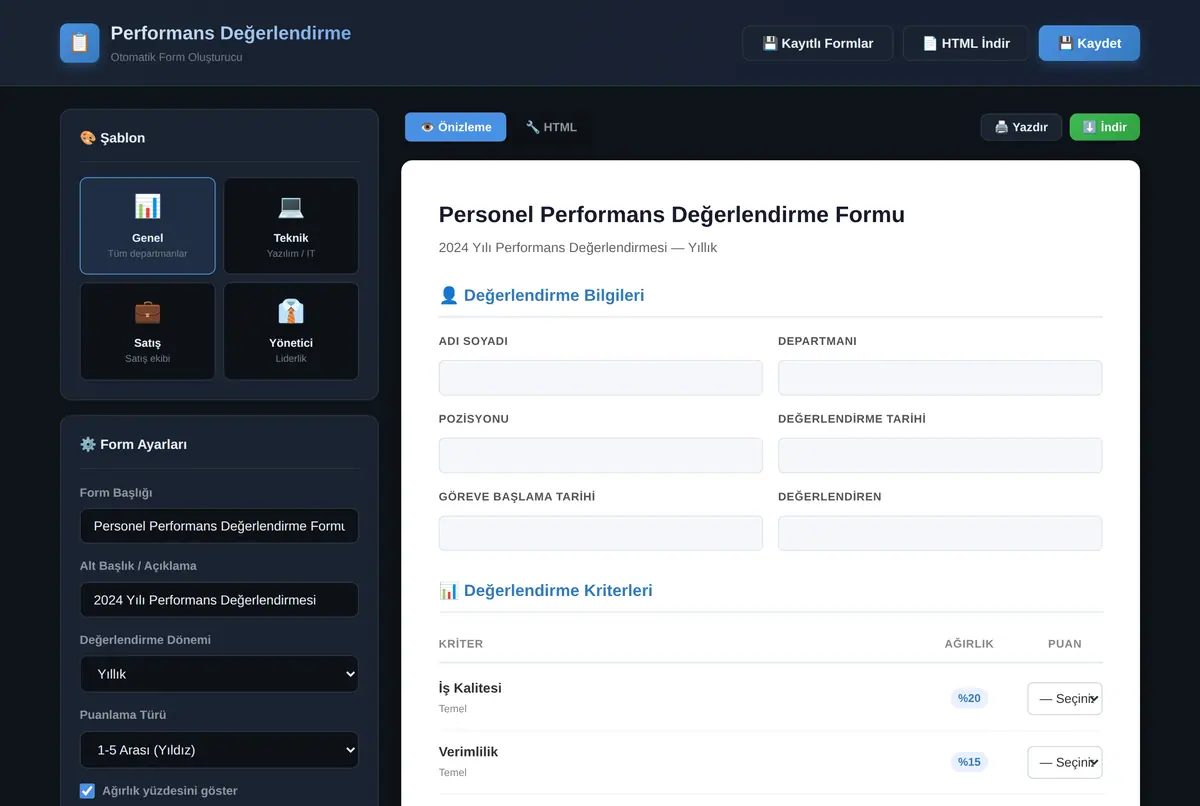The image size is (1200, 806).
Task: Toggle Ağırlık yüzdesini göster checkbox
Action: pyautogui.click(x=87, y=791)
